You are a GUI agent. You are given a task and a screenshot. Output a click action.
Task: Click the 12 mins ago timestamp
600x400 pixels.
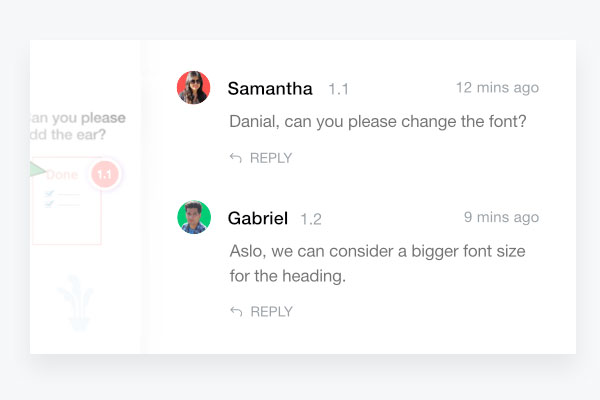(497, 88)
